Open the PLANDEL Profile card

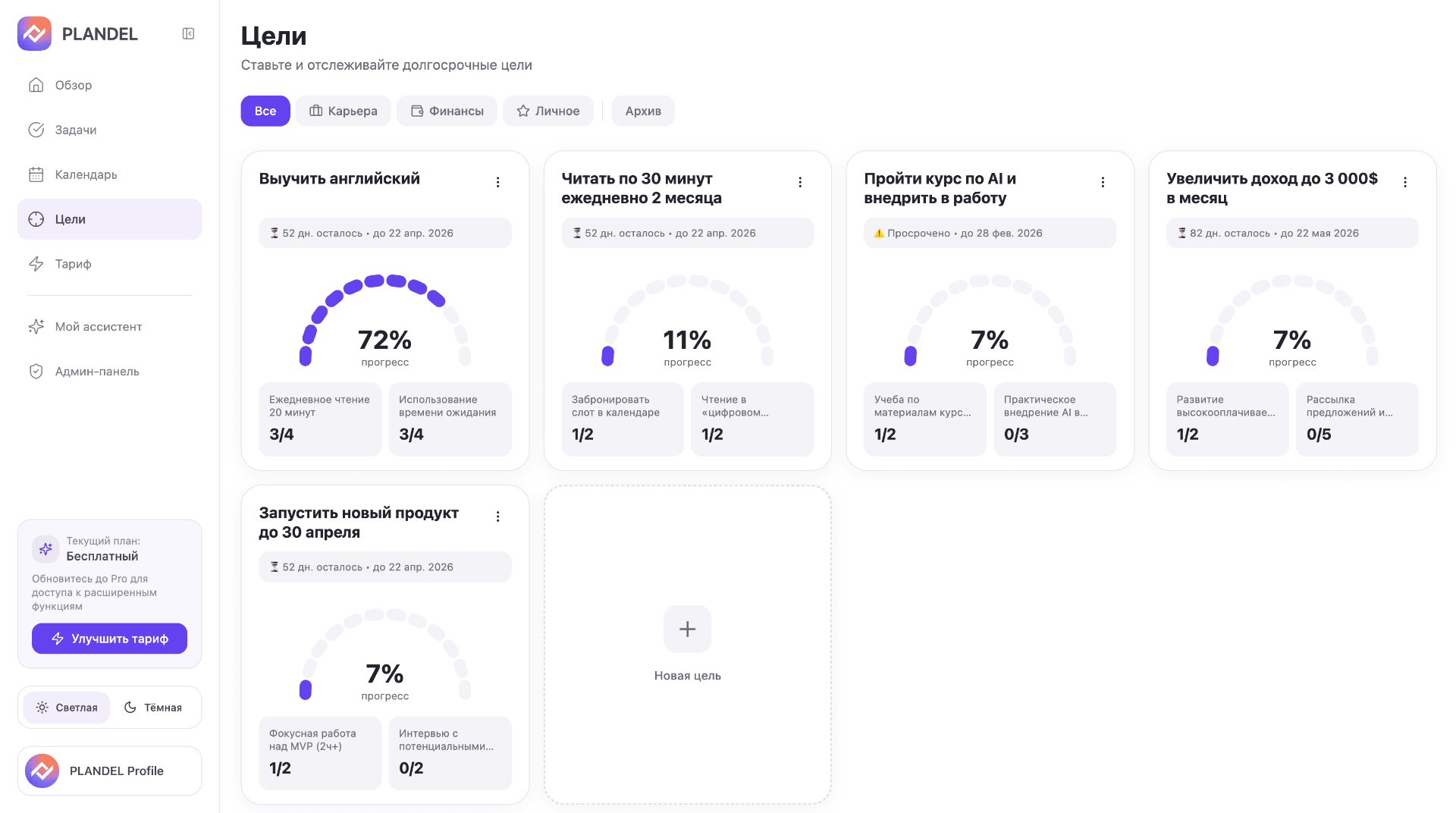tap(110, 771)
